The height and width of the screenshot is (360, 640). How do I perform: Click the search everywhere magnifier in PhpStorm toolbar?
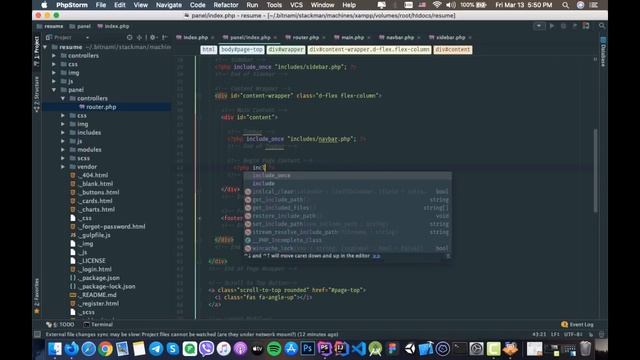(x=602, y=26)
